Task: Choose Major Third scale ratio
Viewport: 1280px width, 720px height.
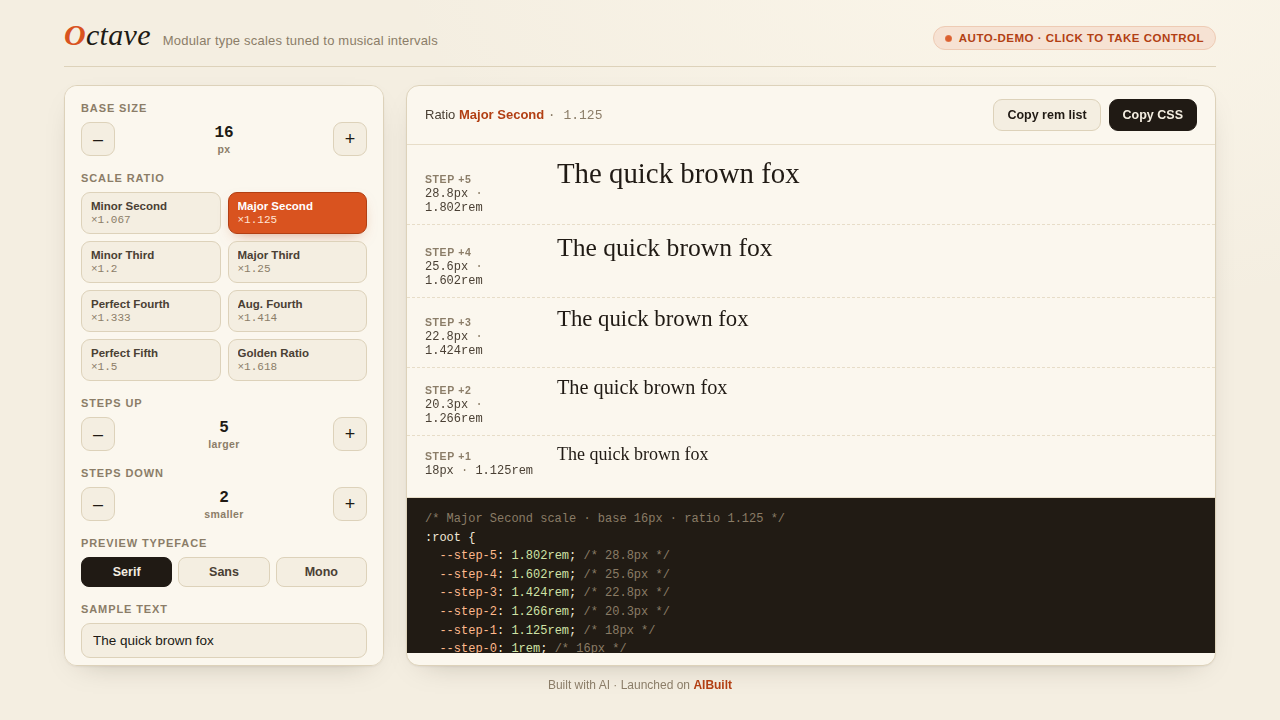Action: (x=297, y=262)
